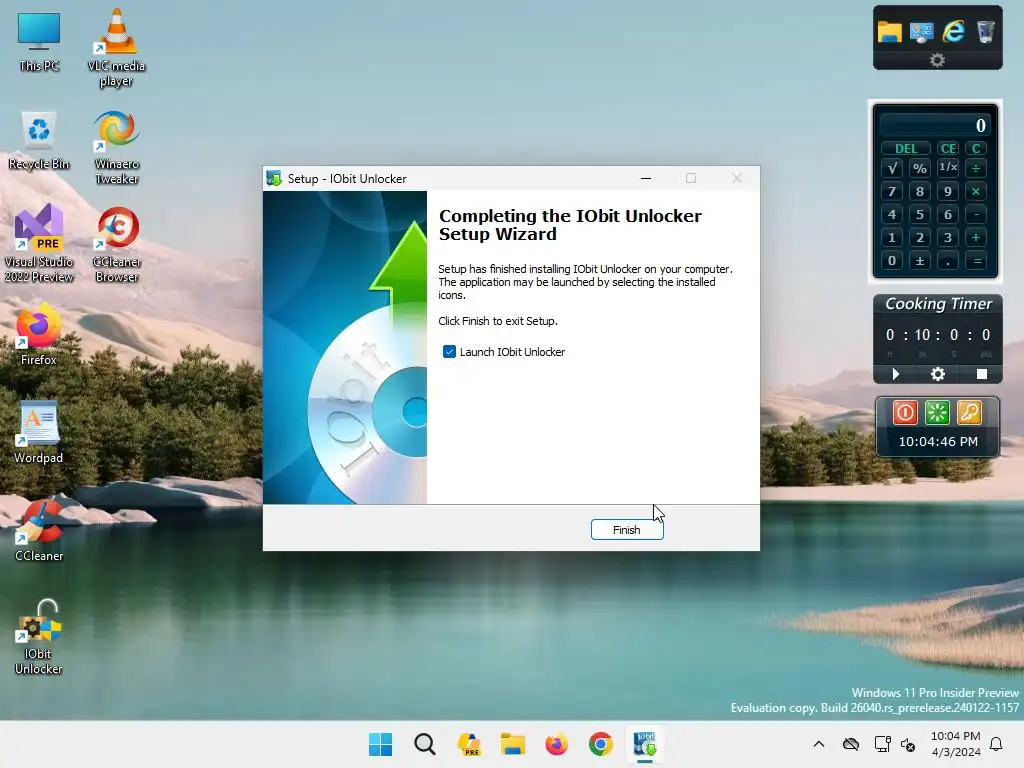Viewport: 1024px width, 768px height.
Task: Click the computer icon in launcher gadget
Action: [921, 31]
